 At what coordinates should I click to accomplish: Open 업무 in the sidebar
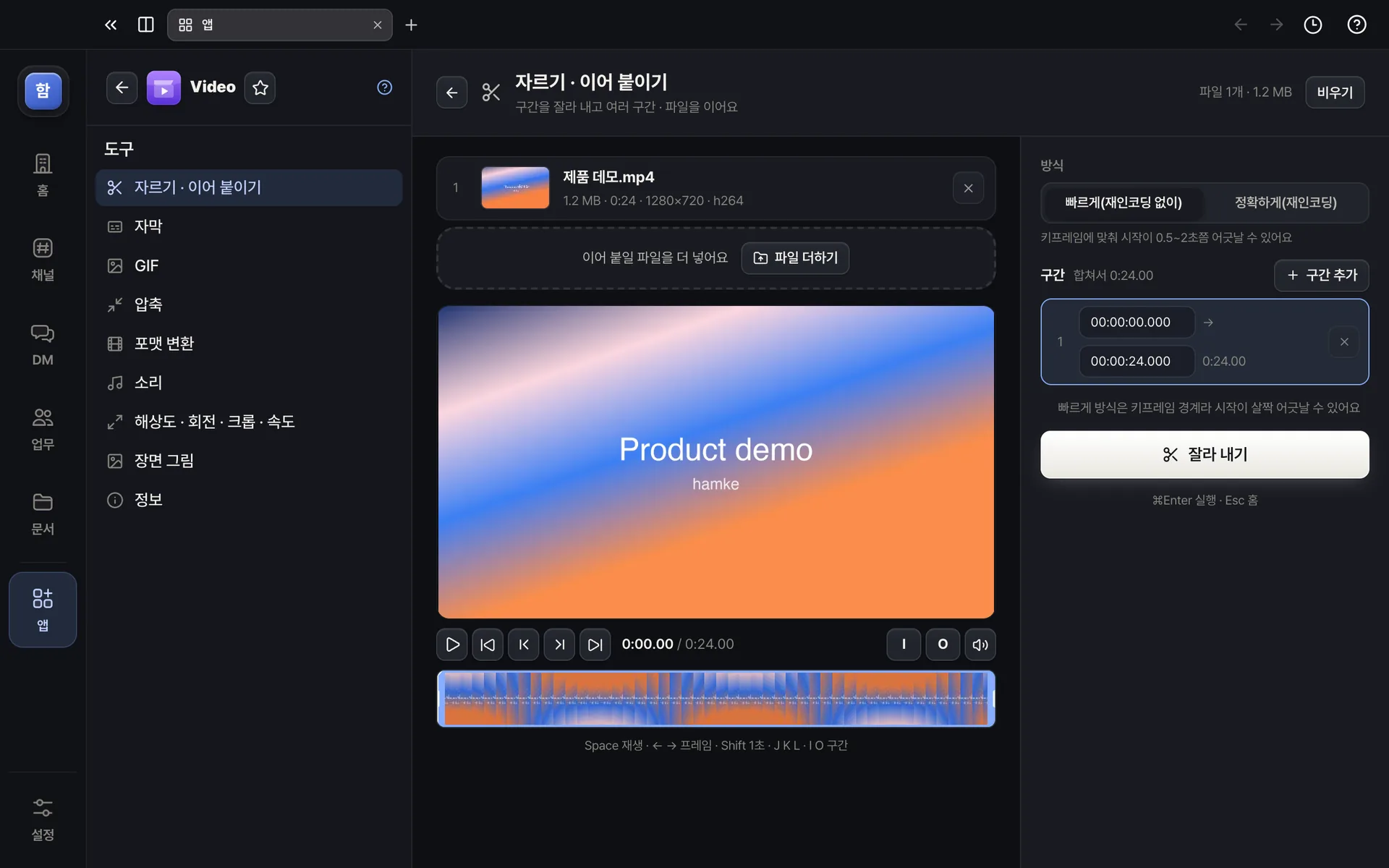coord(43,429)
